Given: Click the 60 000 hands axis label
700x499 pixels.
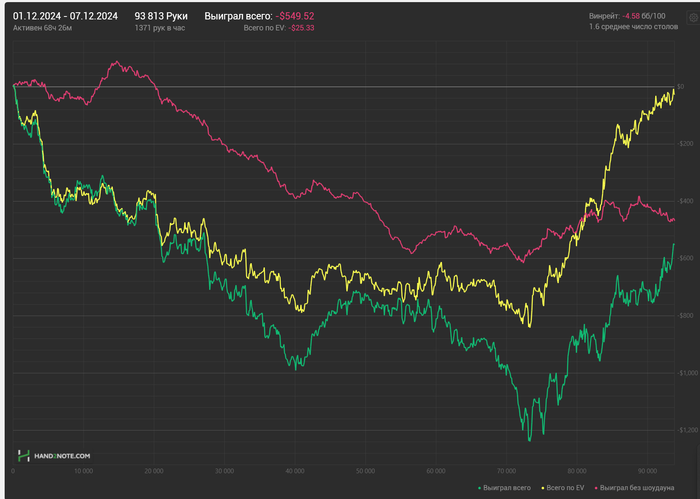Looking at the screenshot, I should [x=436, y=471].
